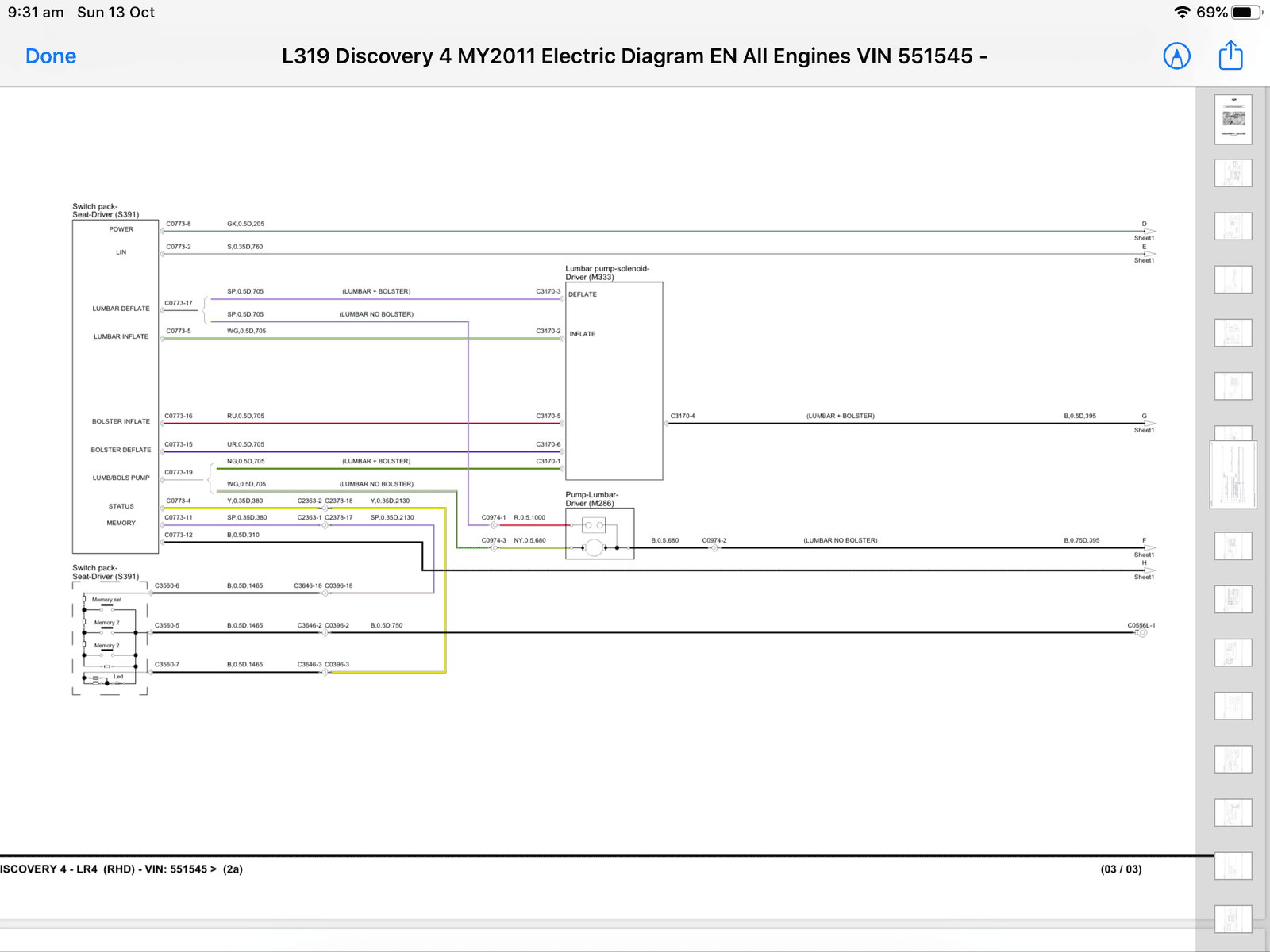The image size is (1270, 952).
Task: Tap connector label C3170-3
Action: pyautogui.click(x=548, y=291)
